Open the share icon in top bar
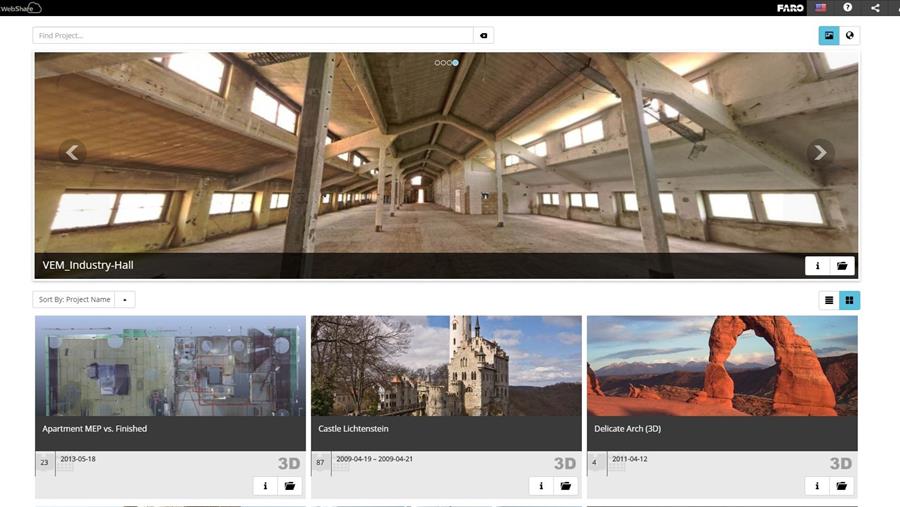The width and height of the screenshot is (900, 507). point(875,8)
